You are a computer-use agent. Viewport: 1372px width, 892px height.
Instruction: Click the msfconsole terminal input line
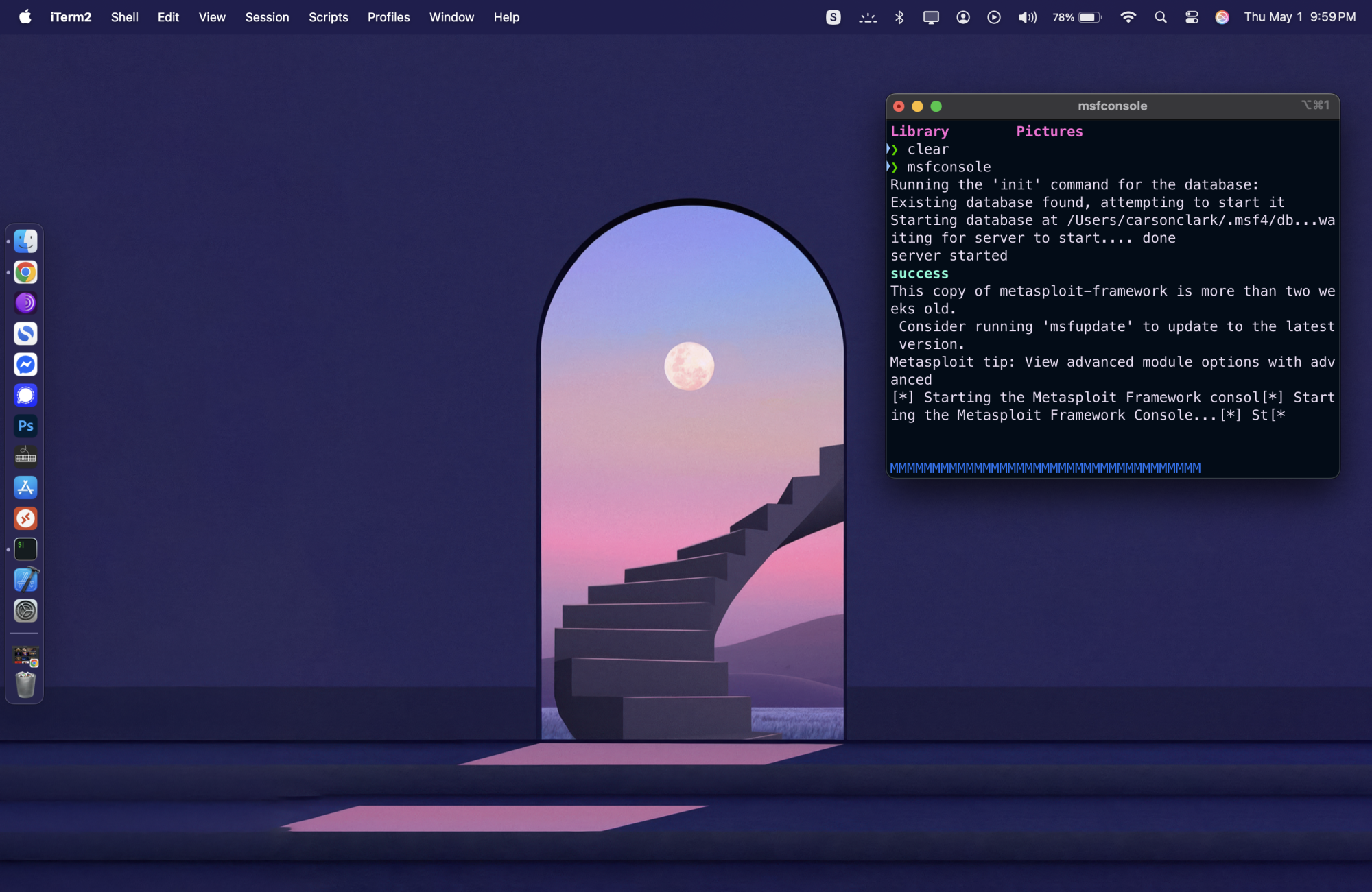pyautogui.click(x=1044, y=468)
